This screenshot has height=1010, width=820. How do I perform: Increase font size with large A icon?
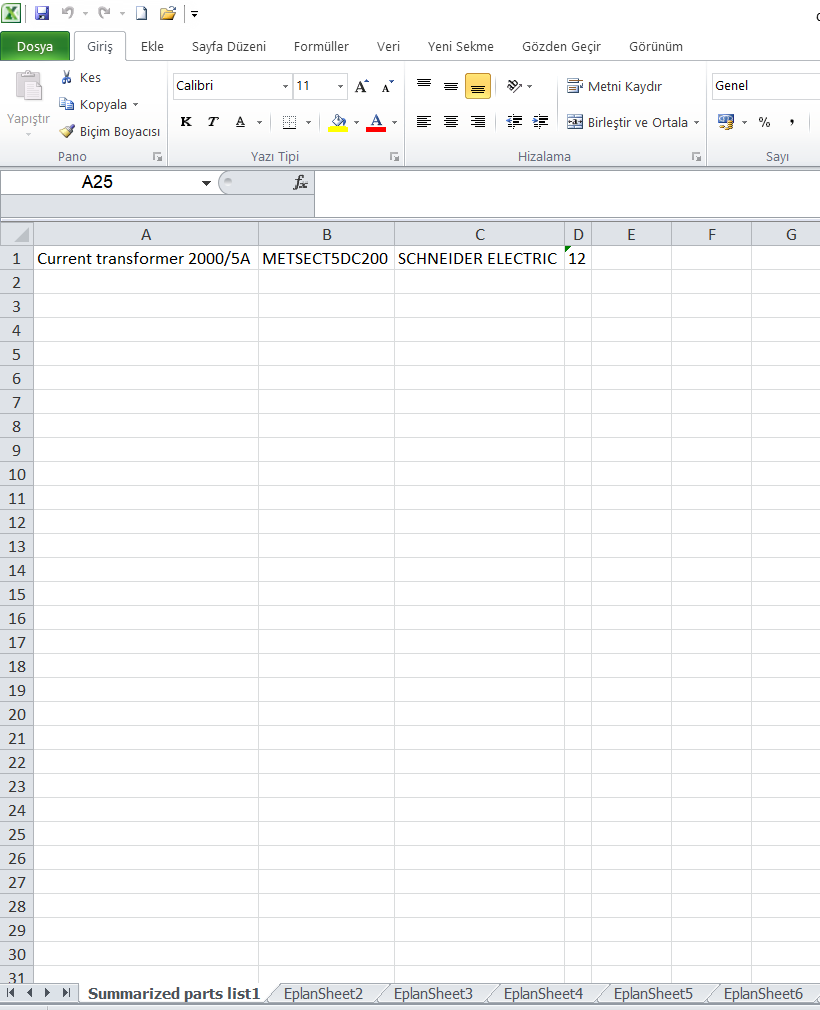[x=361, y=86]
